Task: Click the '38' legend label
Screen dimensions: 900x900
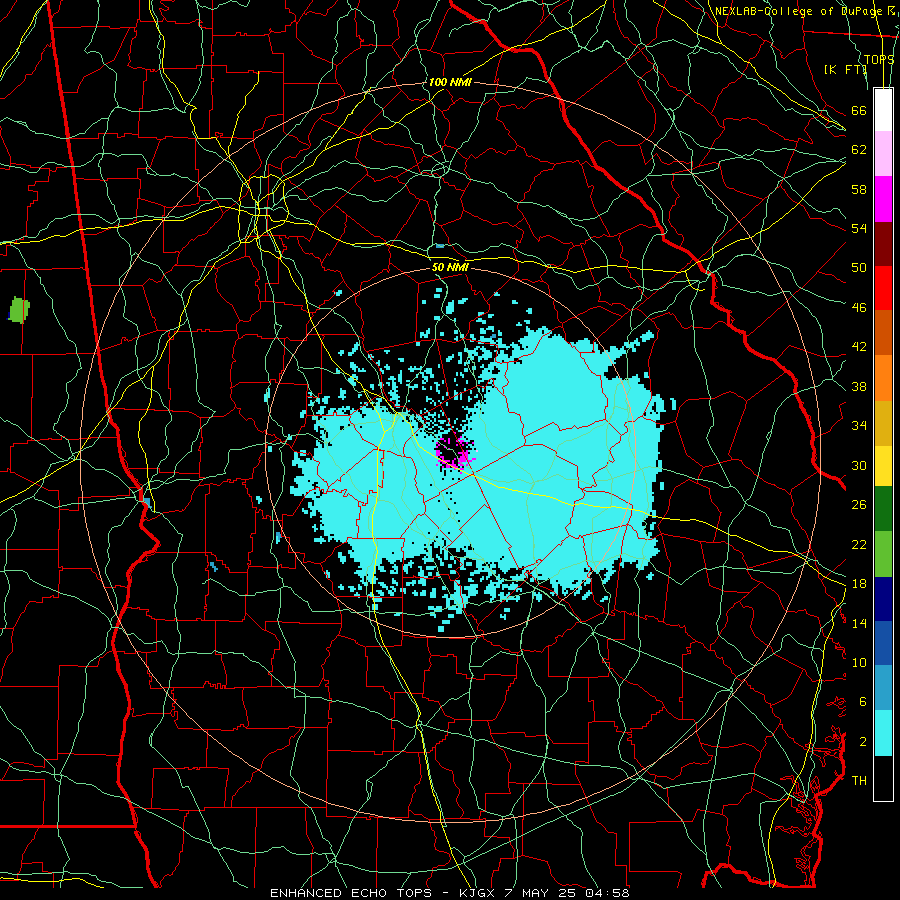Action: (859, 386)
